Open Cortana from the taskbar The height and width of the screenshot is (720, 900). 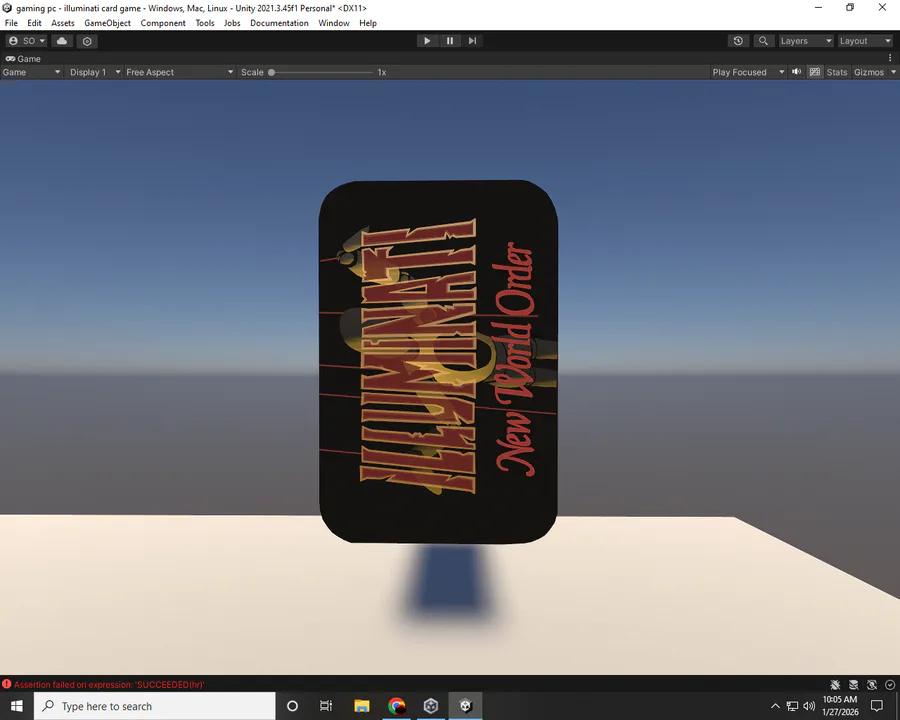click(x=292, y=706)
